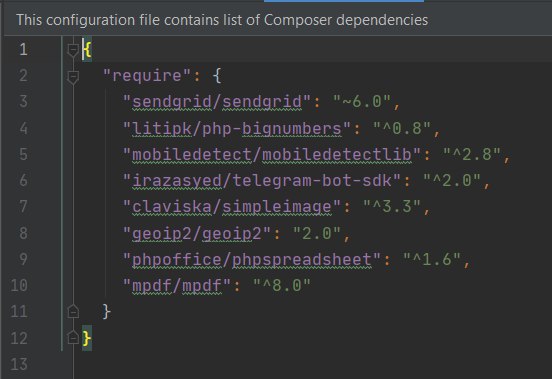Click the mpdf/mpdf package name

[176, 285]
